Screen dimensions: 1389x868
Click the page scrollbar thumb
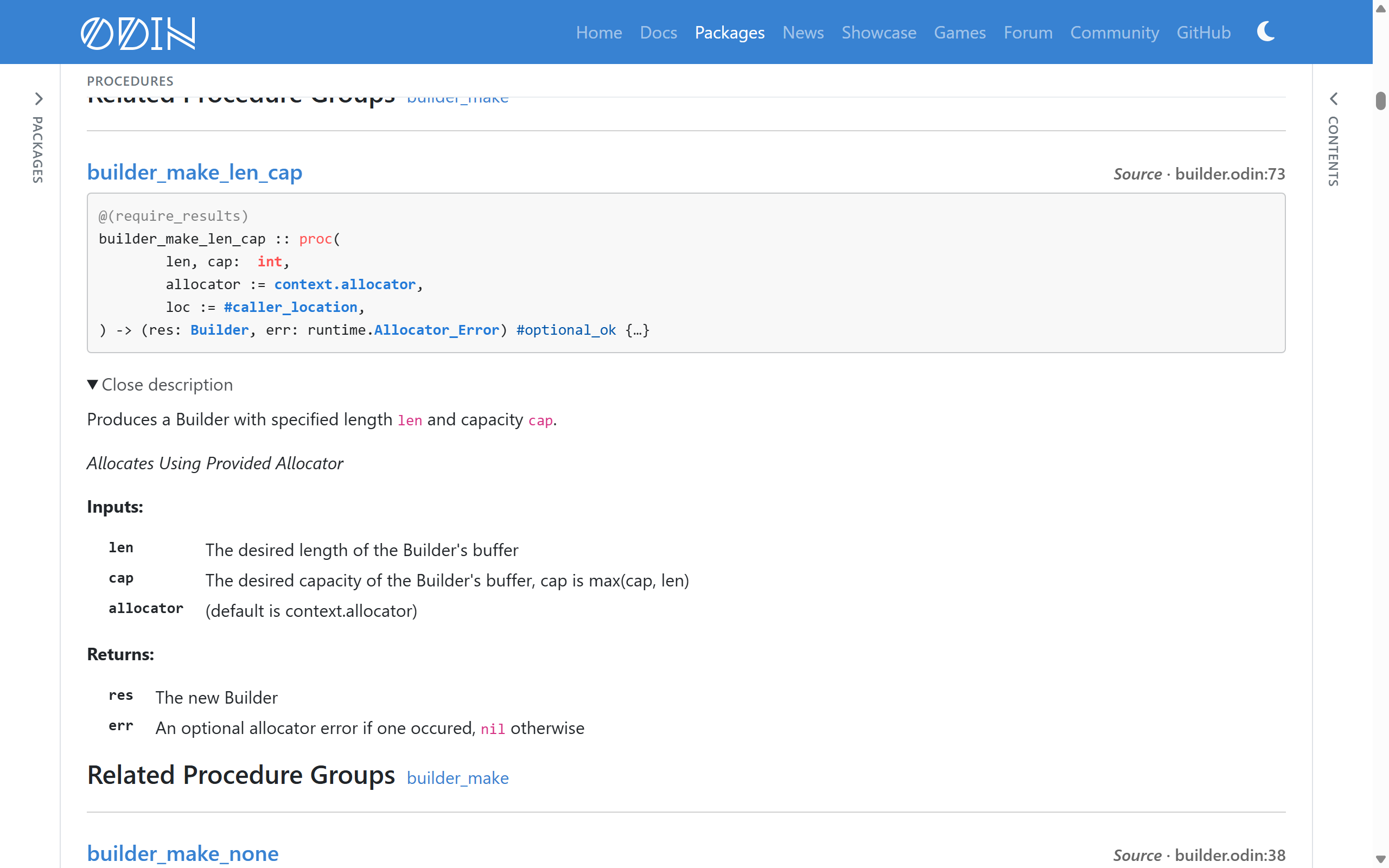point(1381,100)
